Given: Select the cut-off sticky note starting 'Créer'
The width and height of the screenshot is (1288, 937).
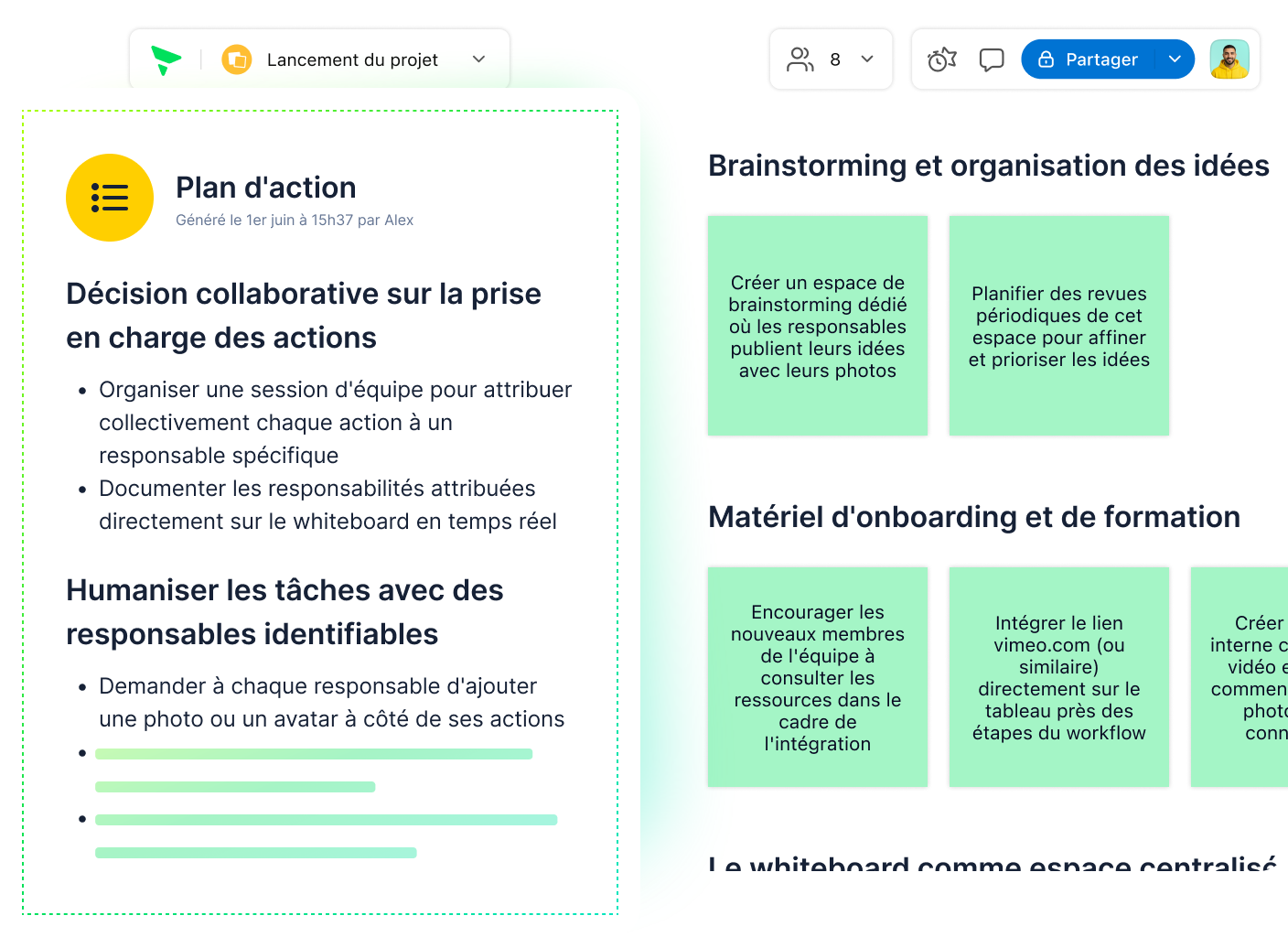Looking at the screenshot, I should click(1240, 677).
